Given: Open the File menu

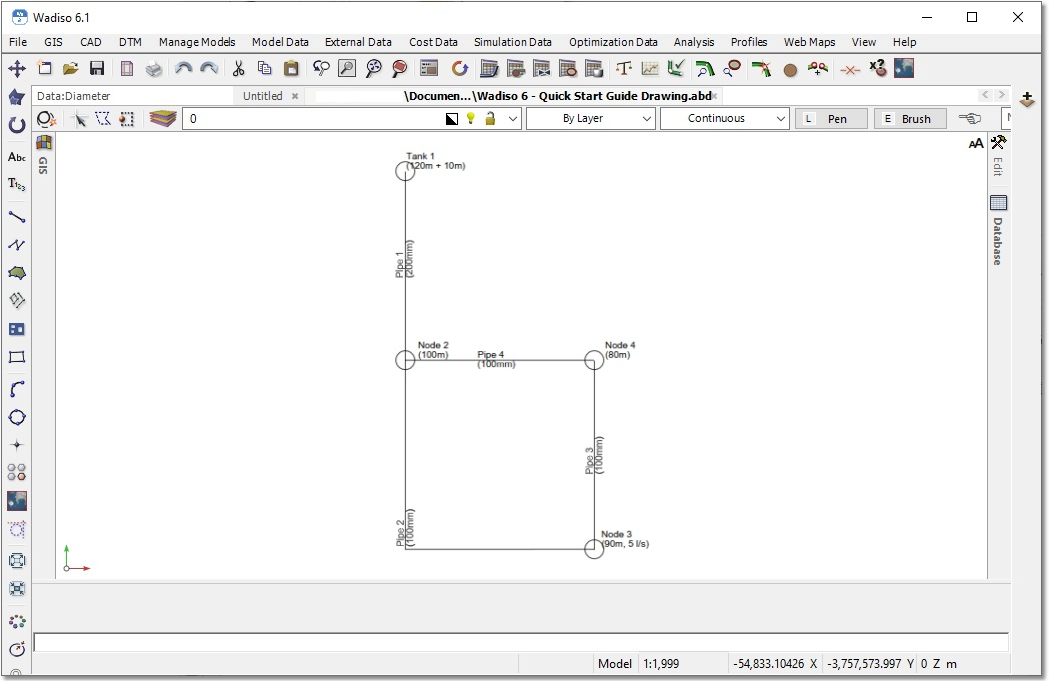Looking at the screenshot, I should 18,42.
